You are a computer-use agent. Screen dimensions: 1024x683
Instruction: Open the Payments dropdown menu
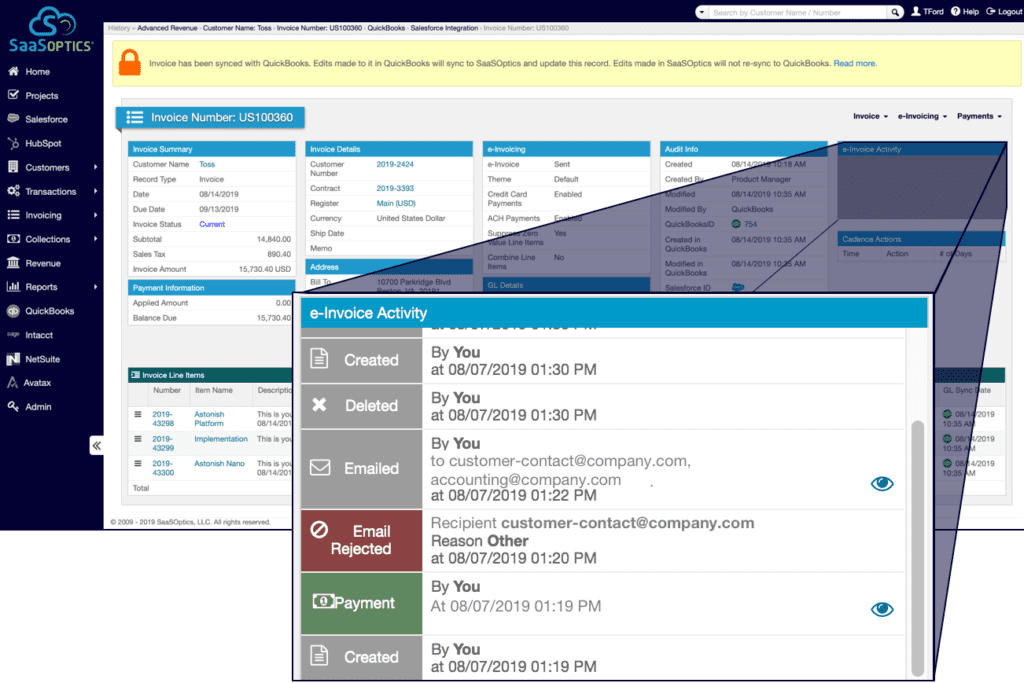pos(979,116)
